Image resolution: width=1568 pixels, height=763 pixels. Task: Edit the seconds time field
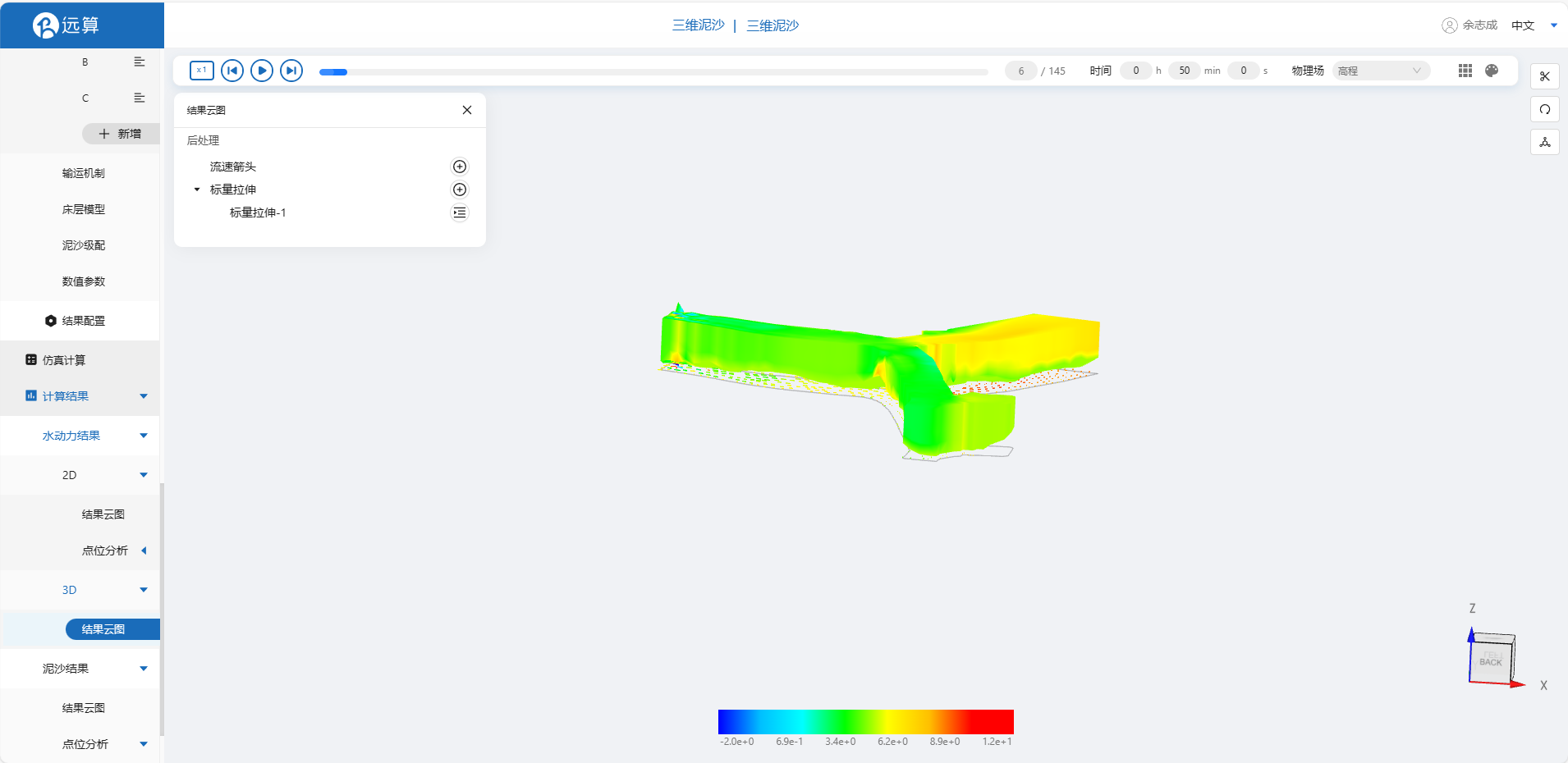pyautogui.click(x=1243, y=71)
